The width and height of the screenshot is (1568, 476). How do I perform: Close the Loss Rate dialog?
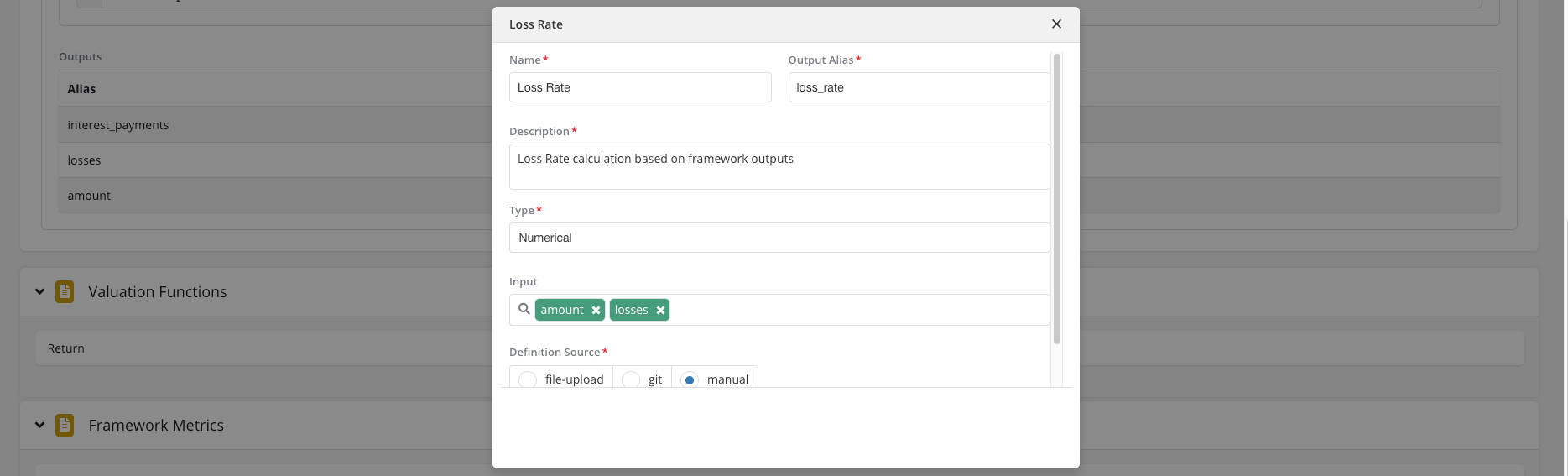[x=1056, y=24]
